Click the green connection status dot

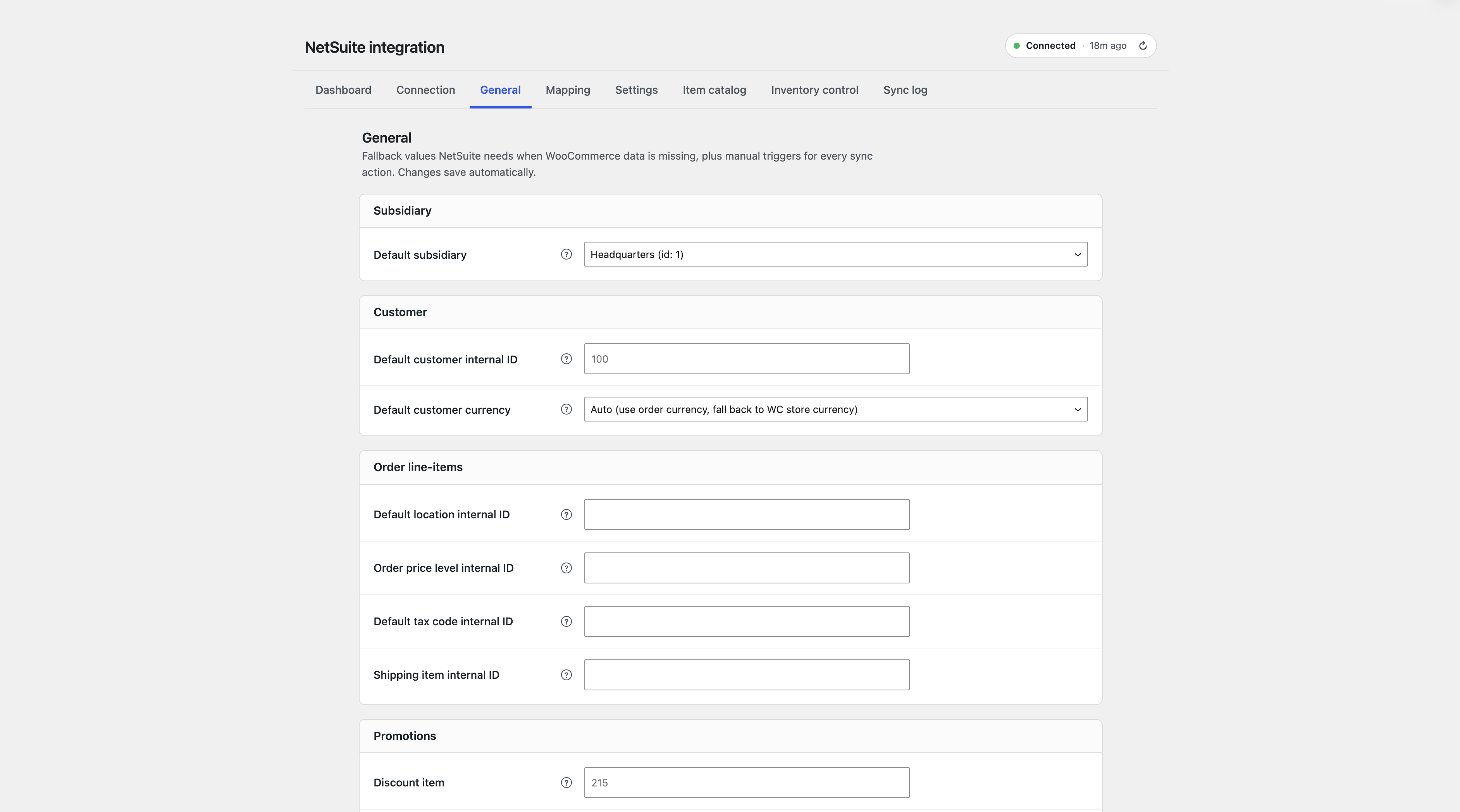click(x=1016, y=46)
